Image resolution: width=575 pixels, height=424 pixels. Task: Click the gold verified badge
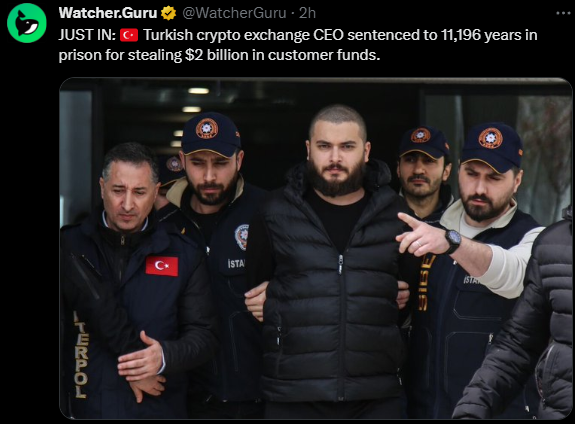point(169,13)
